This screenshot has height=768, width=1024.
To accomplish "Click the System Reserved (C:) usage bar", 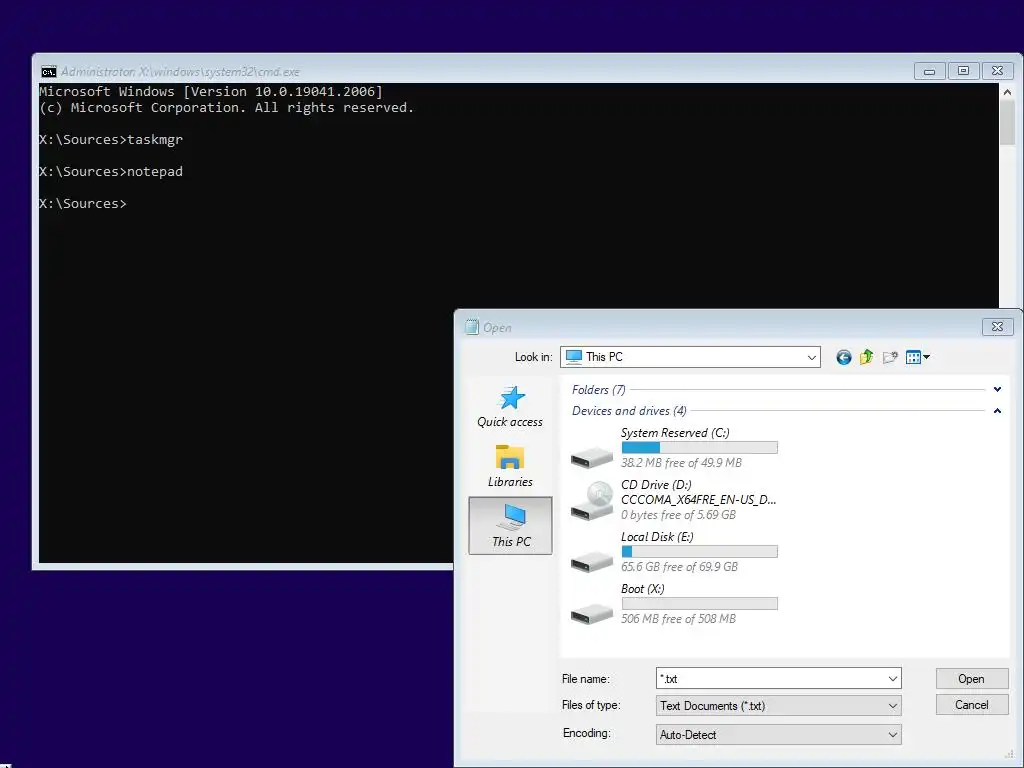I will [699, 447].
